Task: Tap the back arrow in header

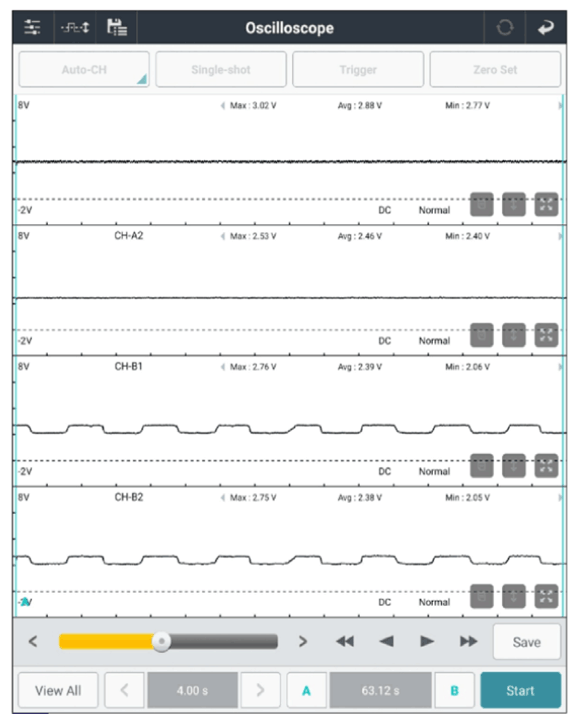Action: (546, 28)
